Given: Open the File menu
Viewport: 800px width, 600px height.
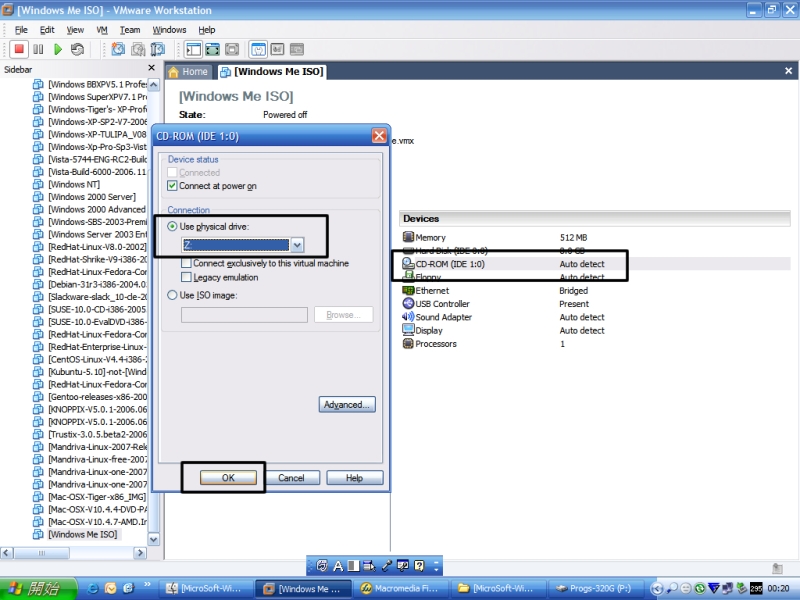Looking at the screenshot, I should pyautogui.click(x=21, y=30).
